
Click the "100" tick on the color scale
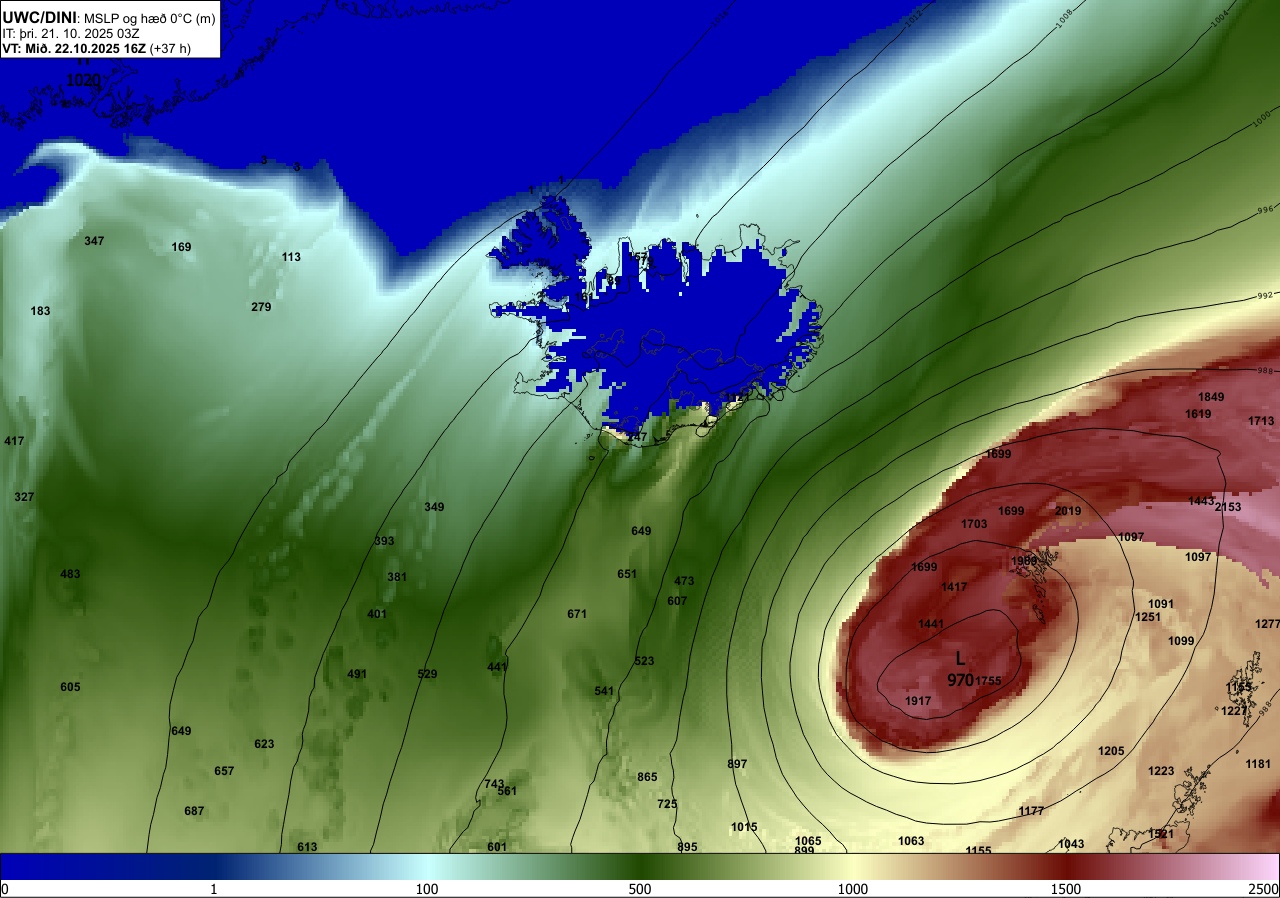(x=427, y=889)
